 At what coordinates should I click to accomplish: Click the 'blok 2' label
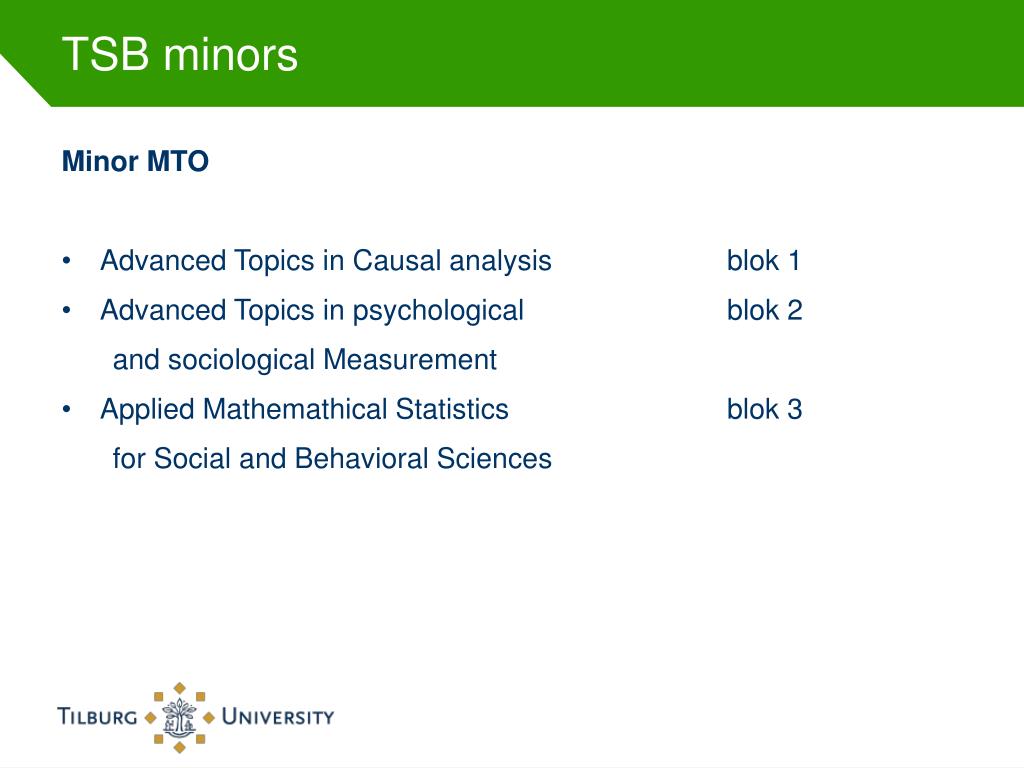pos(765,310)
